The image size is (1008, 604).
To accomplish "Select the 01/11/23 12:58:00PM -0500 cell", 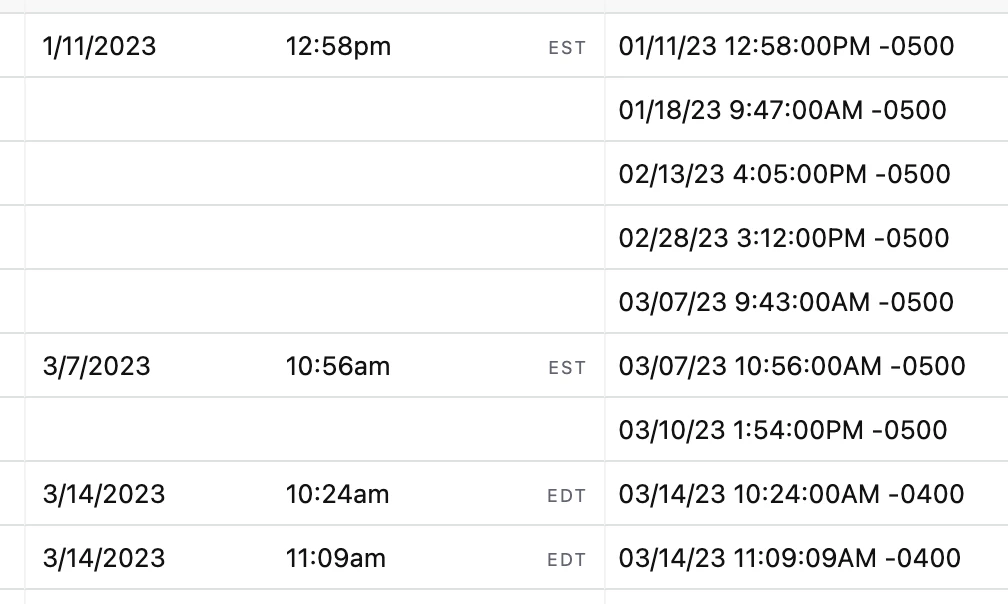I will pos(786,46).
